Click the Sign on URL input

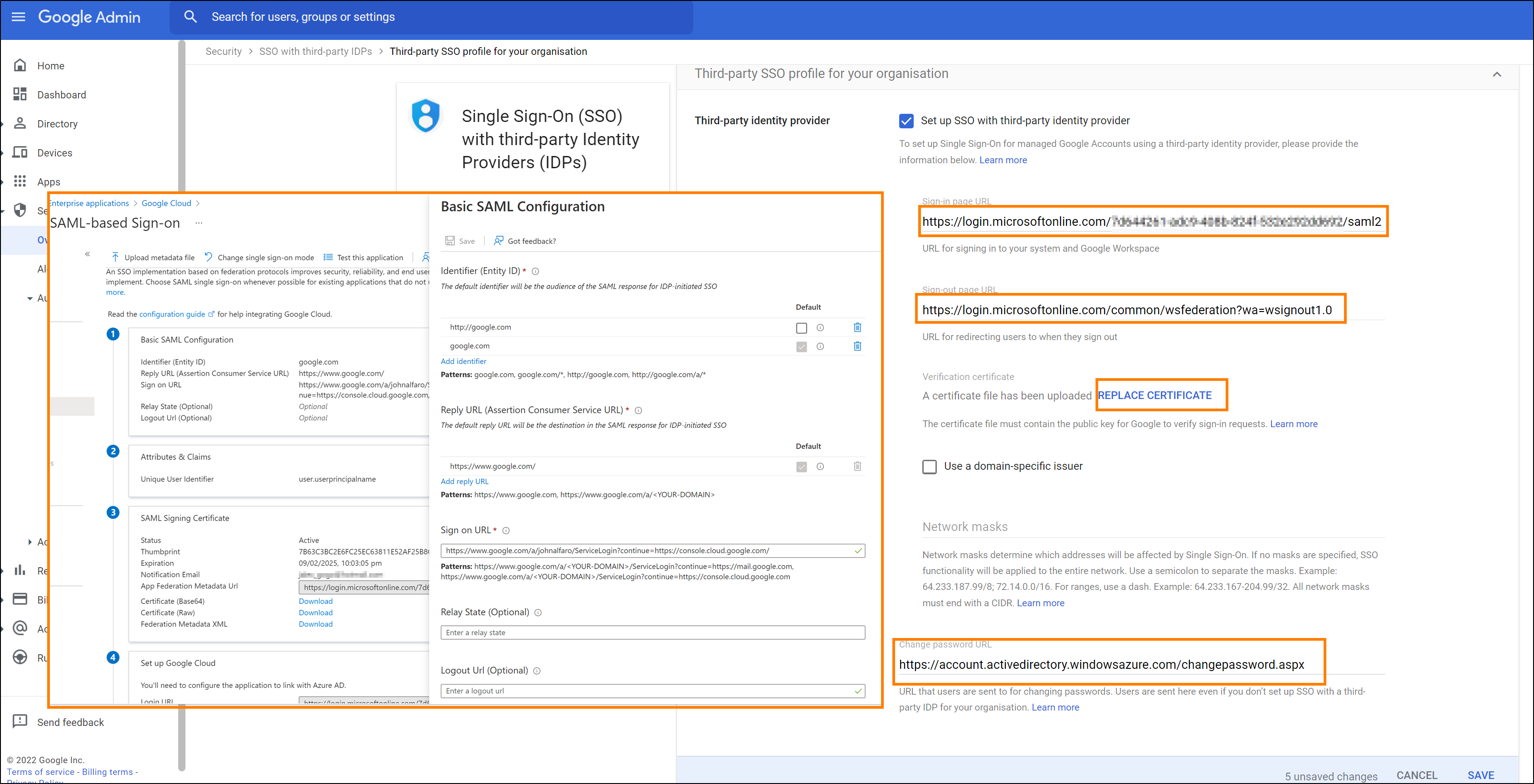click(x=652, y=550)
